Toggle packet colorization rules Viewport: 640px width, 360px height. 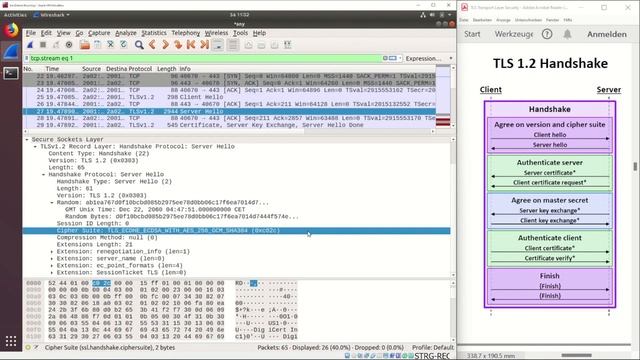pyautogui.click(x=233, y=45)
